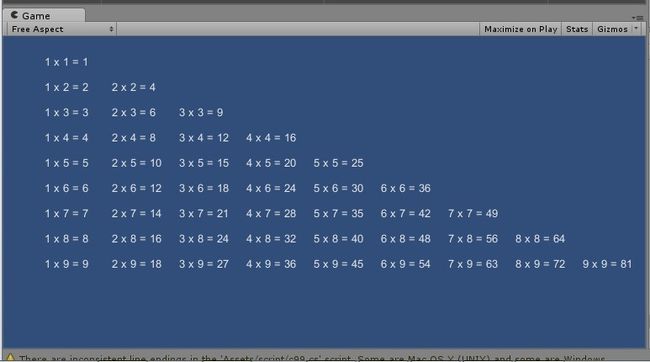Click the text '5 x 6 = 30'

338,188
